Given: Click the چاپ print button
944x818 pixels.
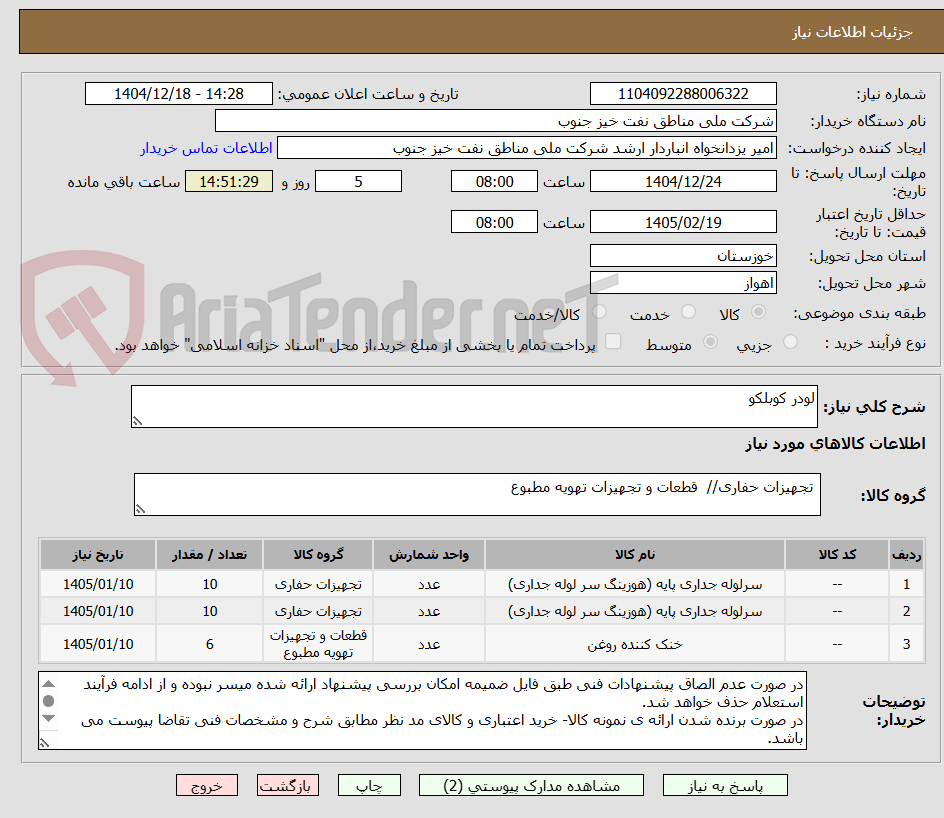Looking at the screenshot, I should (369, 785).
